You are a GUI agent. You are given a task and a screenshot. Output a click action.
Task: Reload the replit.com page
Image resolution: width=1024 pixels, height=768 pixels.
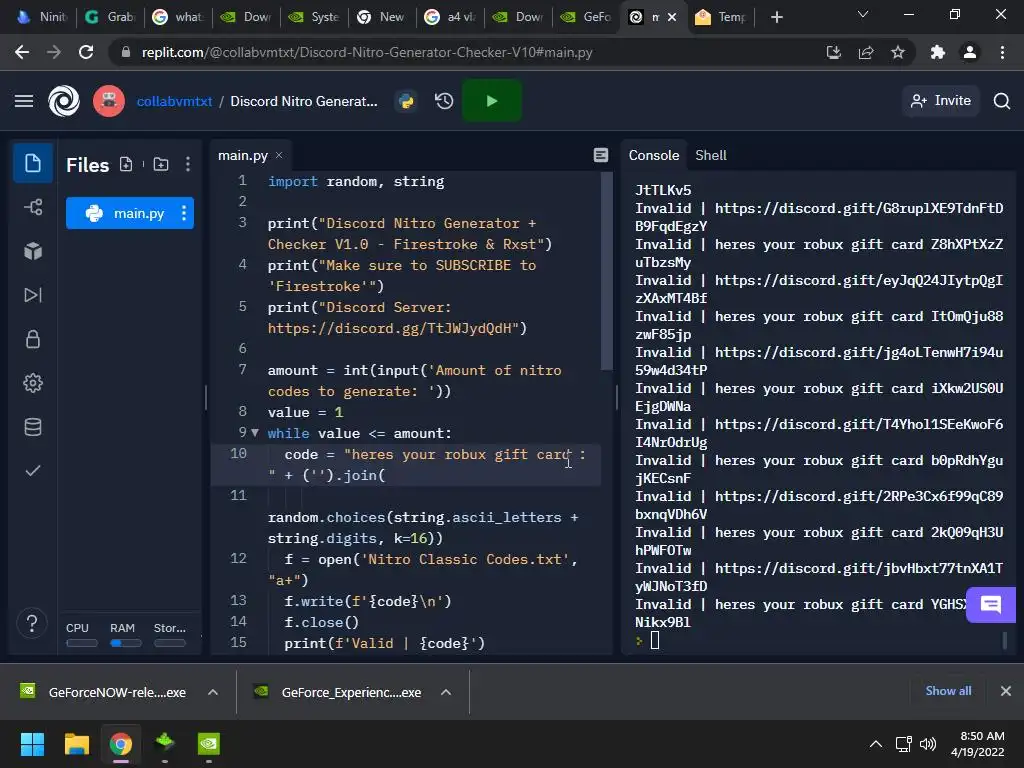86,52
